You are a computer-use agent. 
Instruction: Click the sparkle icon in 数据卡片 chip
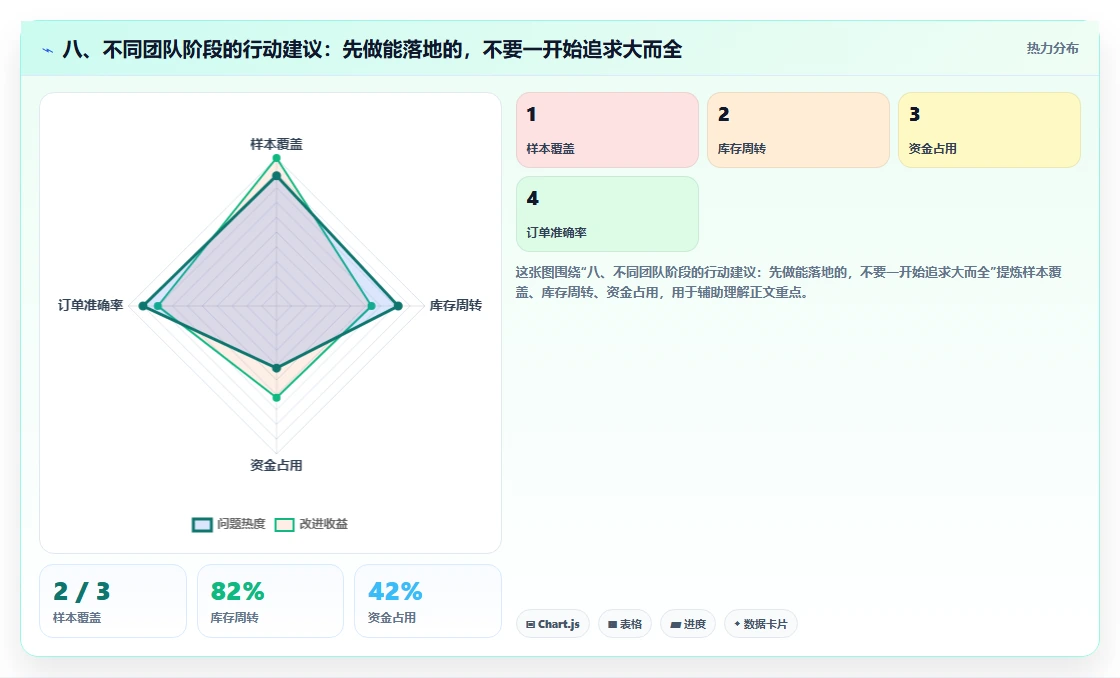737,624
